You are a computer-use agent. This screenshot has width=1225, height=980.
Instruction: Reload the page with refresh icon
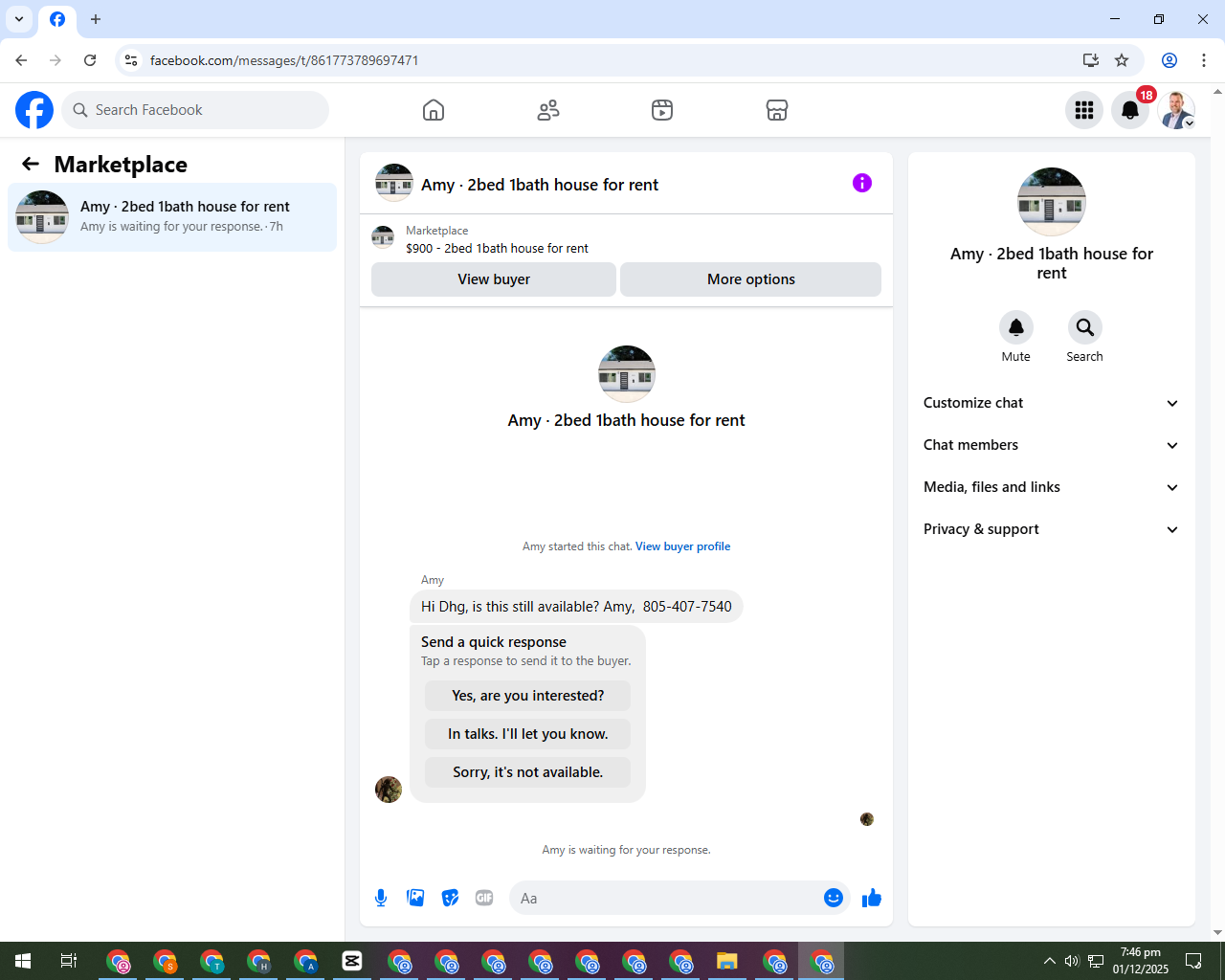(x=90, y=60)
